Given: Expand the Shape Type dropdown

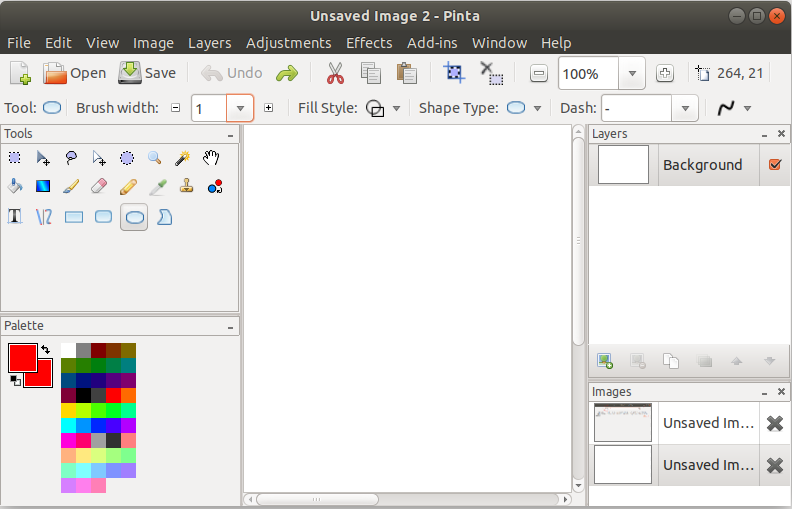Looking at the screenshot, I should point(537,108).
